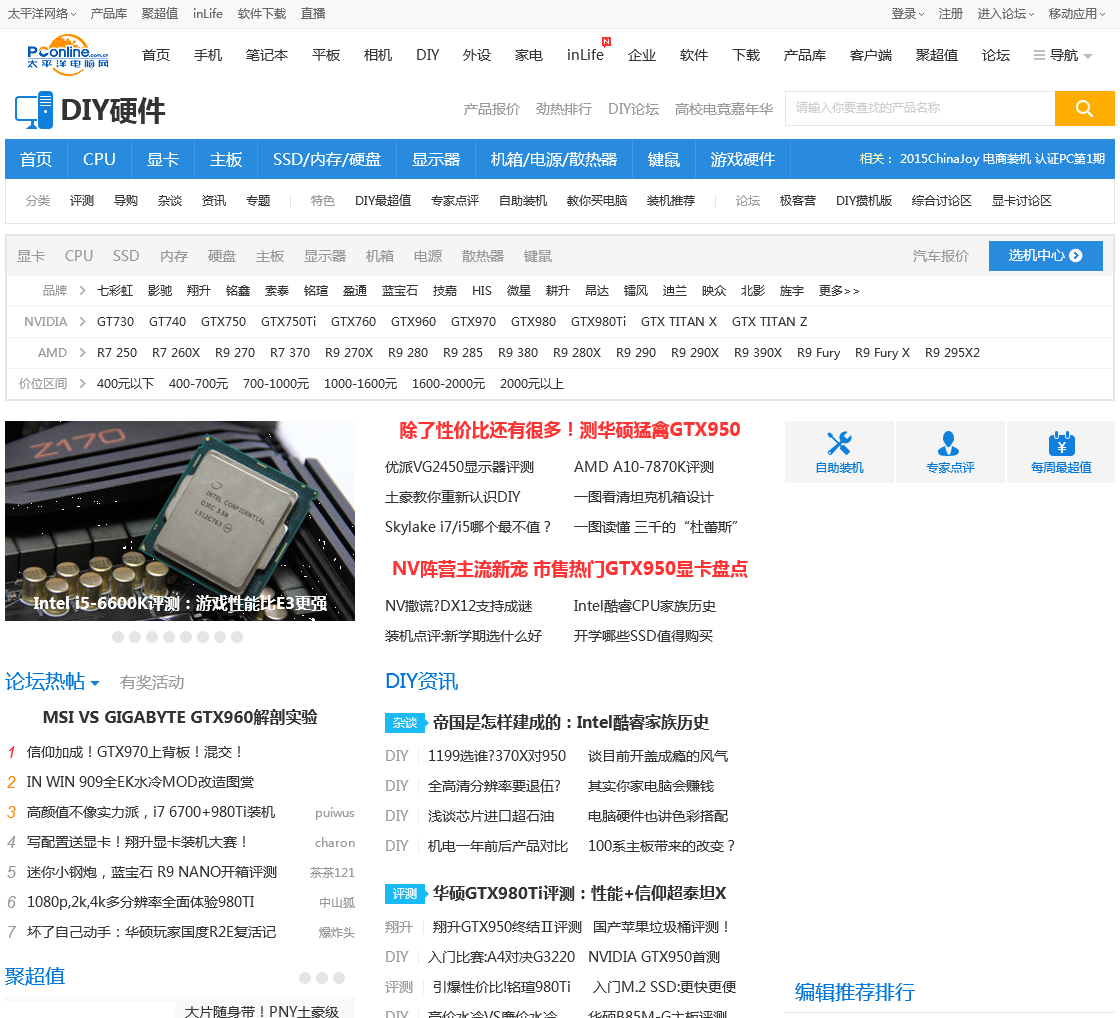
Task: Click the product name search field
Action: pos(920,109)
